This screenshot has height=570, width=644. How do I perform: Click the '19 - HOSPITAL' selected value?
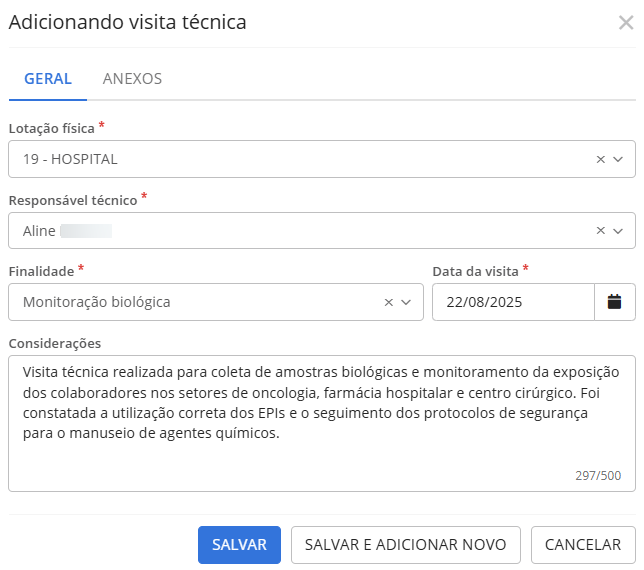pyautogui.click(x=70, y=159)
